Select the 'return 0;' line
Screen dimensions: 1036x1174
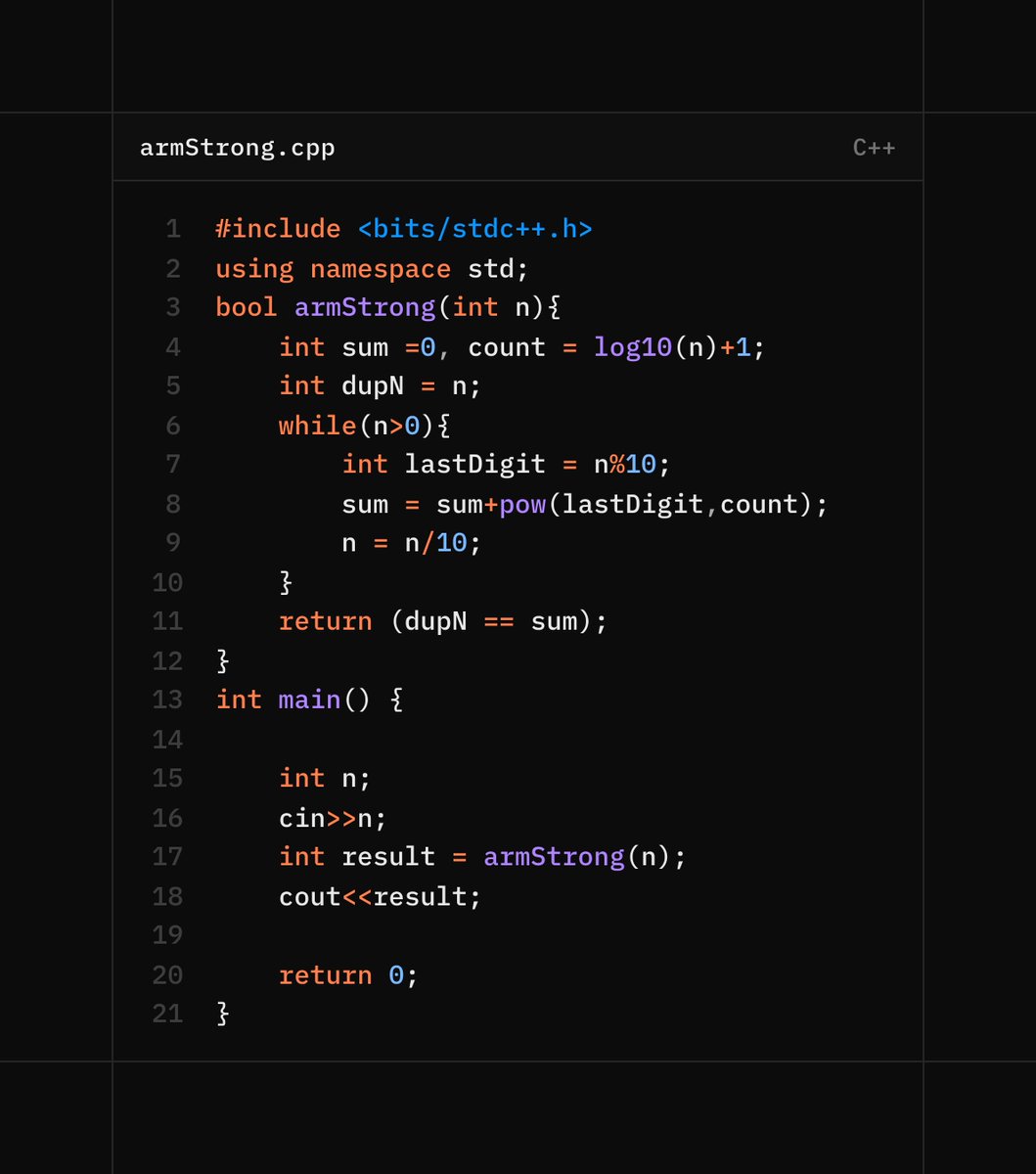pyautogui.click(x=349, y=975)
